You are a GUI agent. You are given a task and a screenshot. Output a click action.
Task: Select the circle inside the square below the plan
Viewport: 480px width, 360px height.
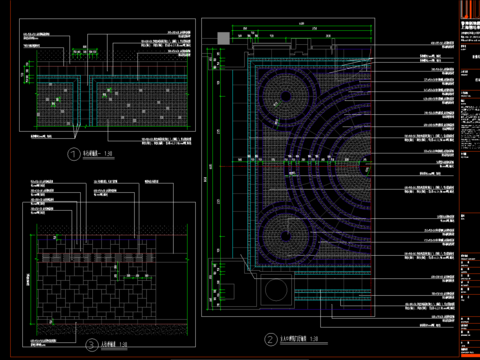click(276, 290)
